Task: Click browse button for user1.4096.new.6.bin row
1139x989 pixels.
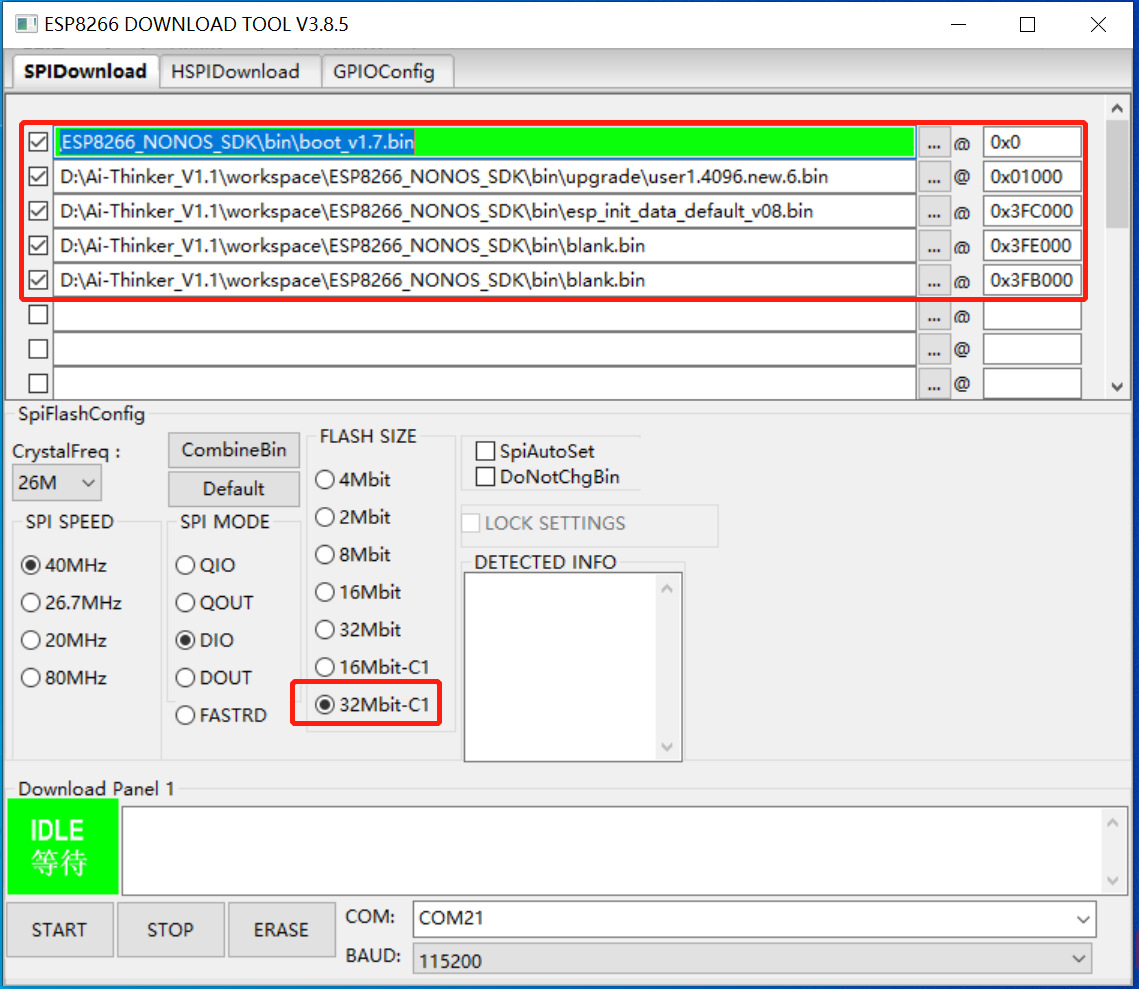Action: point(934,178)
